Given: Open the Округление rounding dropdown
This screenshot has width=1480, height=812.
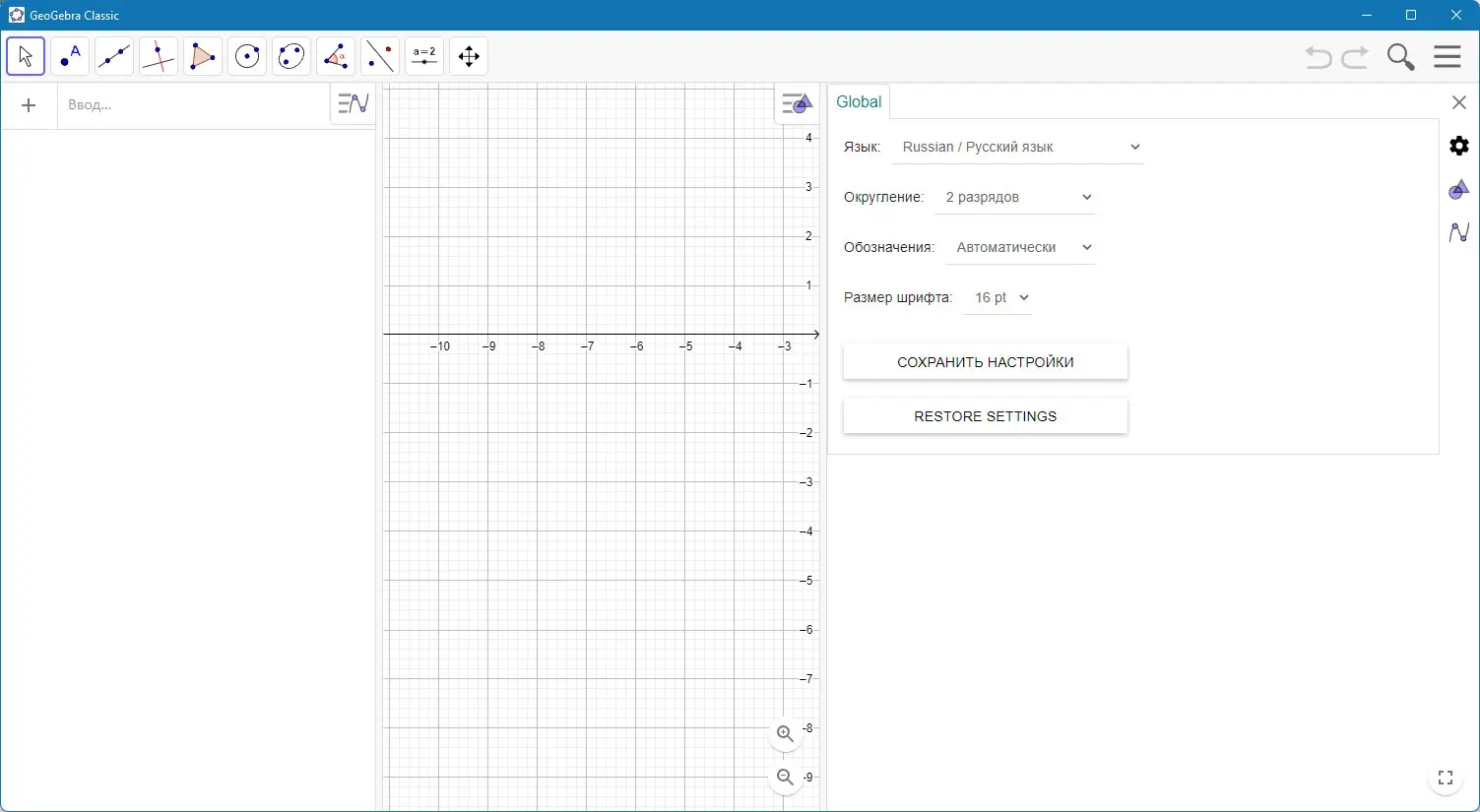Looking at the screenshot, I should coord(1014,197).
